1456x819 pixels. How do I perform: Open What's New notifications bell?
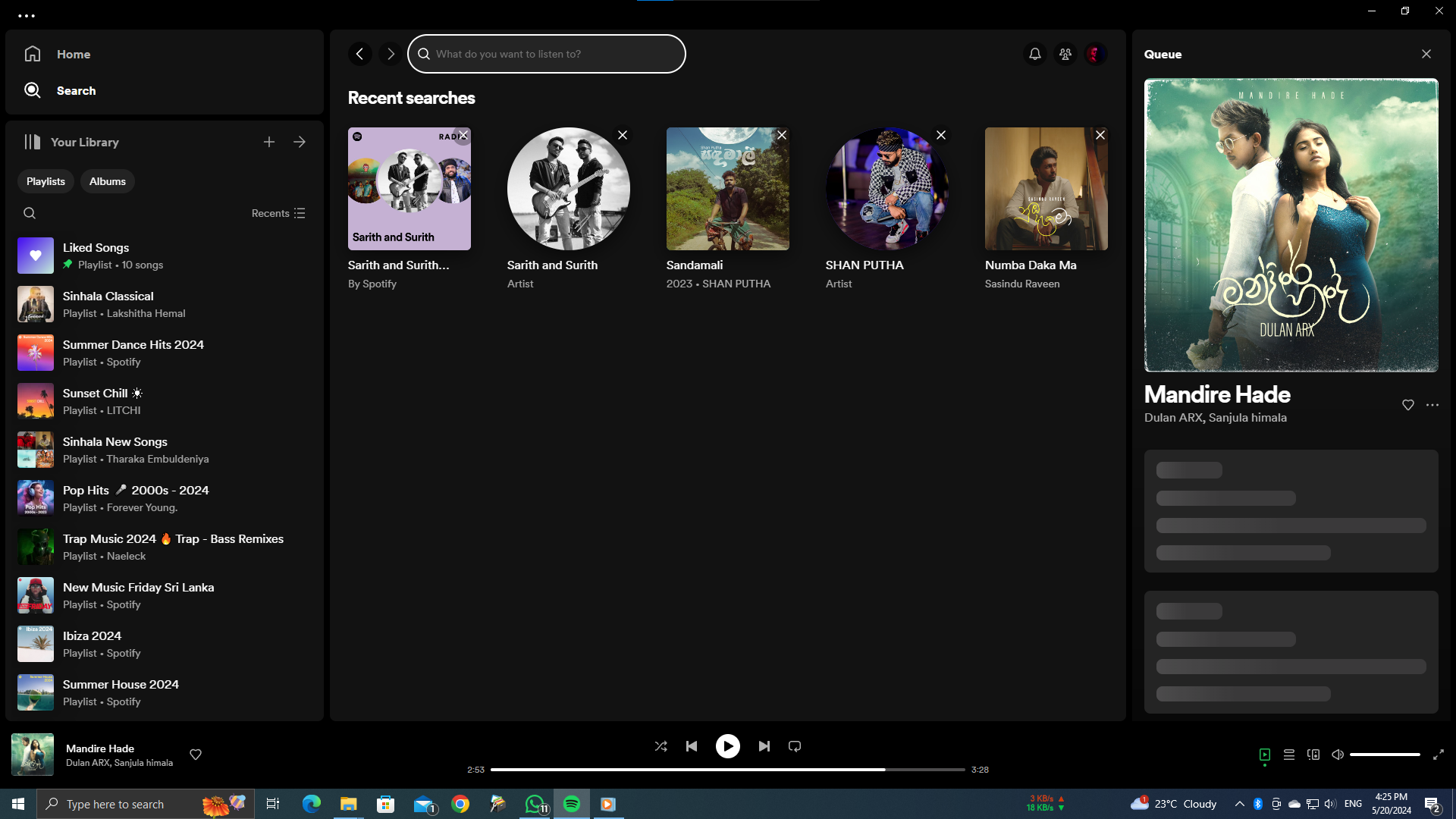point(1035,54)
